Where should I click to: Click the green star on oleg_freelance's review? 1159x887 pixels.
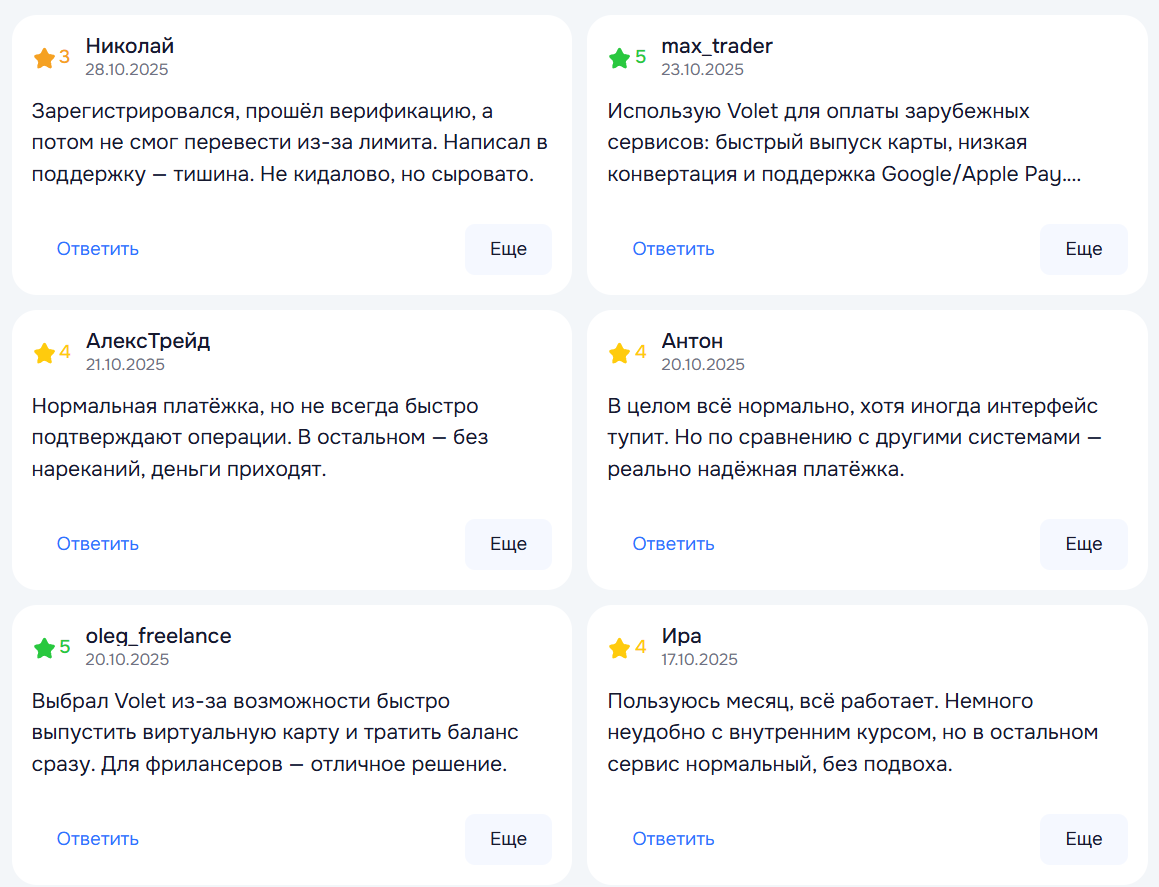point(44,648)
